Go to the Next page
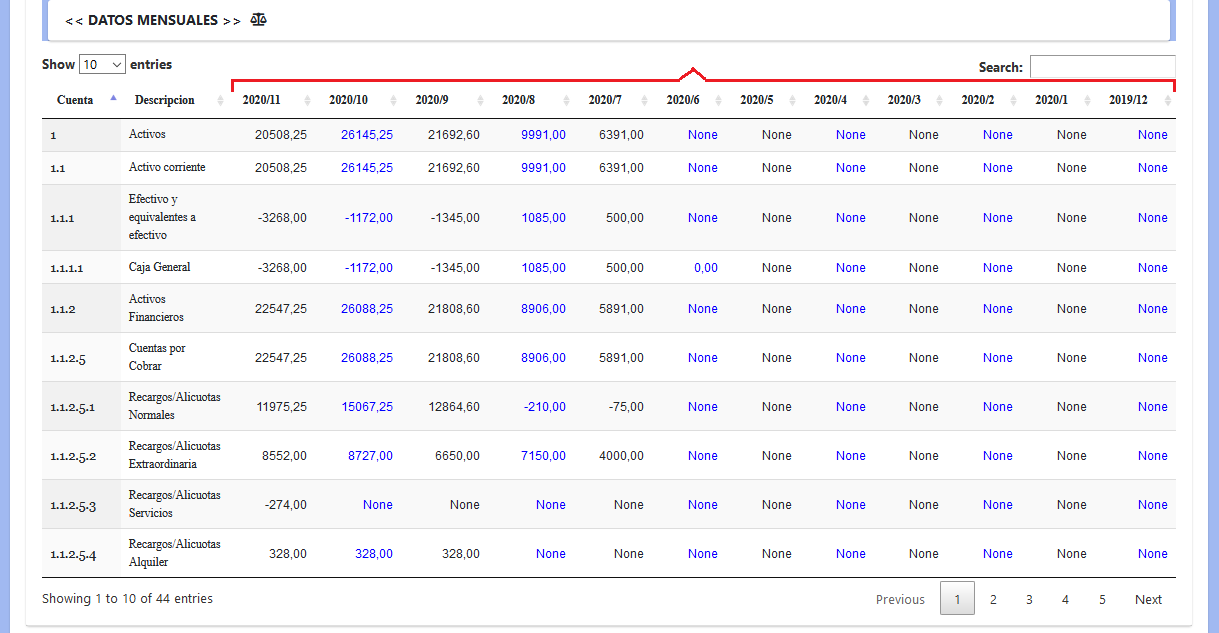1219x633 pixels. pyautogui.click(x=1148, y=599)
